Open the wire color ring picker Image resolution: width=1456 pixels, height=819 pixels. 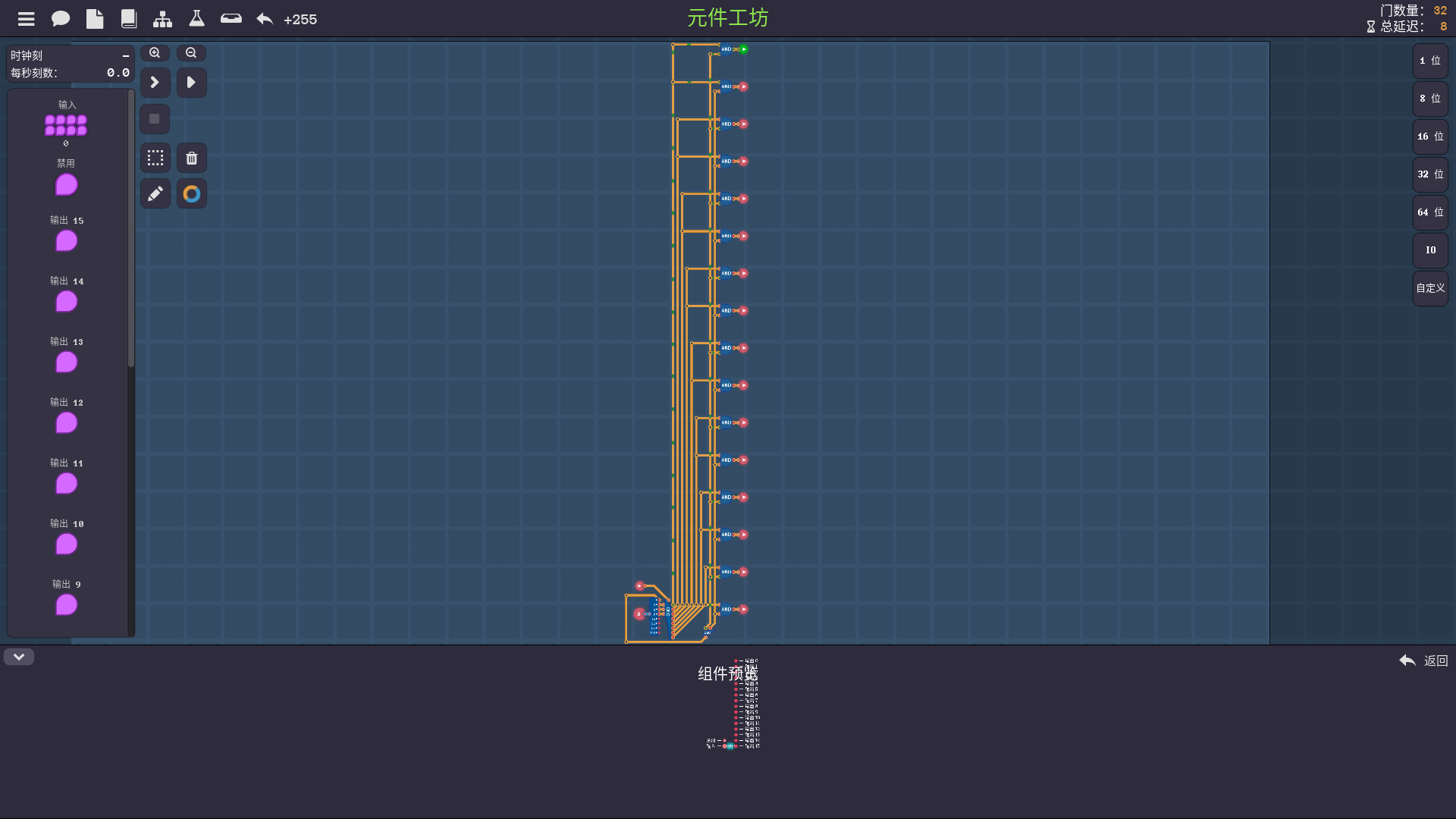click(192, 194)
